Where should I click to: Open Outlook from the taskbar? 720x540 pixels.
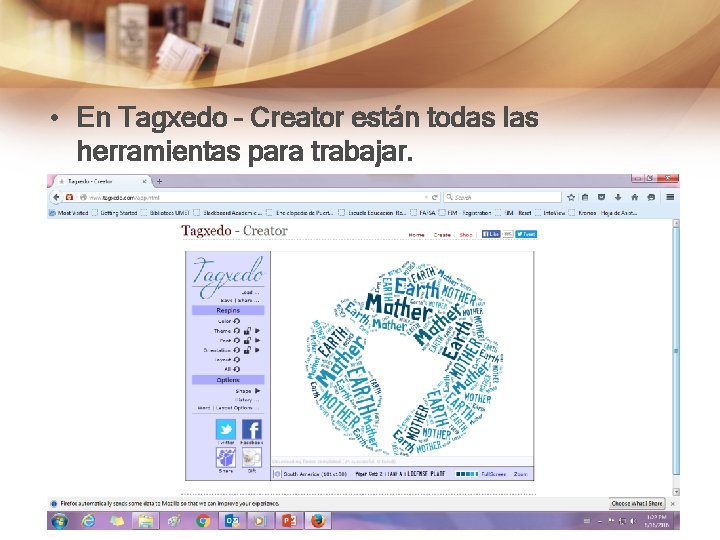232,521
